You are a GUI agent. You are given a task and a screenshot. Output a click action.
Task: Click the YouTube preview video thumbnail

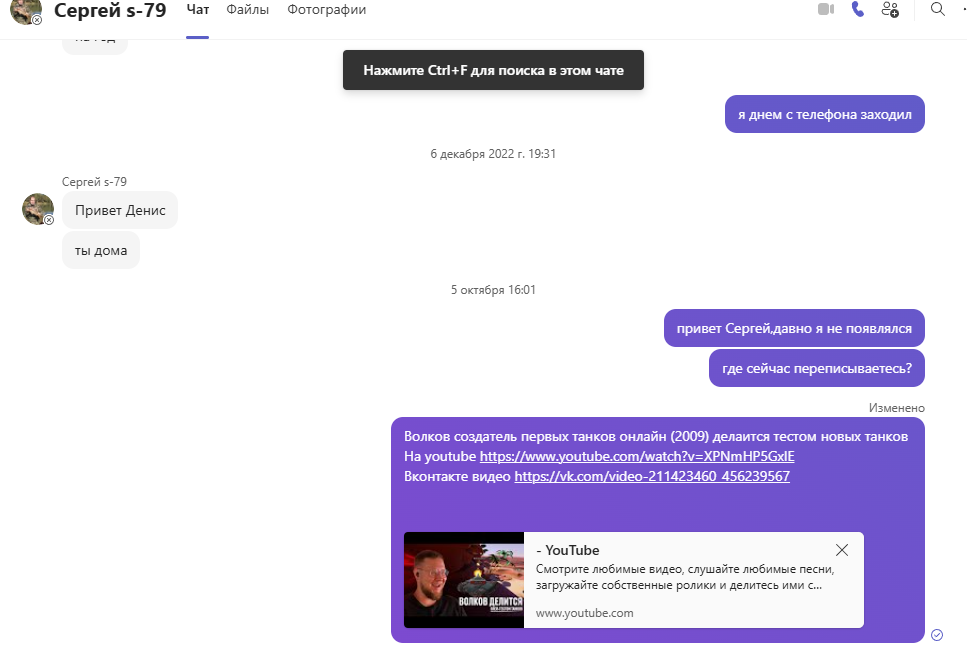coord(464,580)
